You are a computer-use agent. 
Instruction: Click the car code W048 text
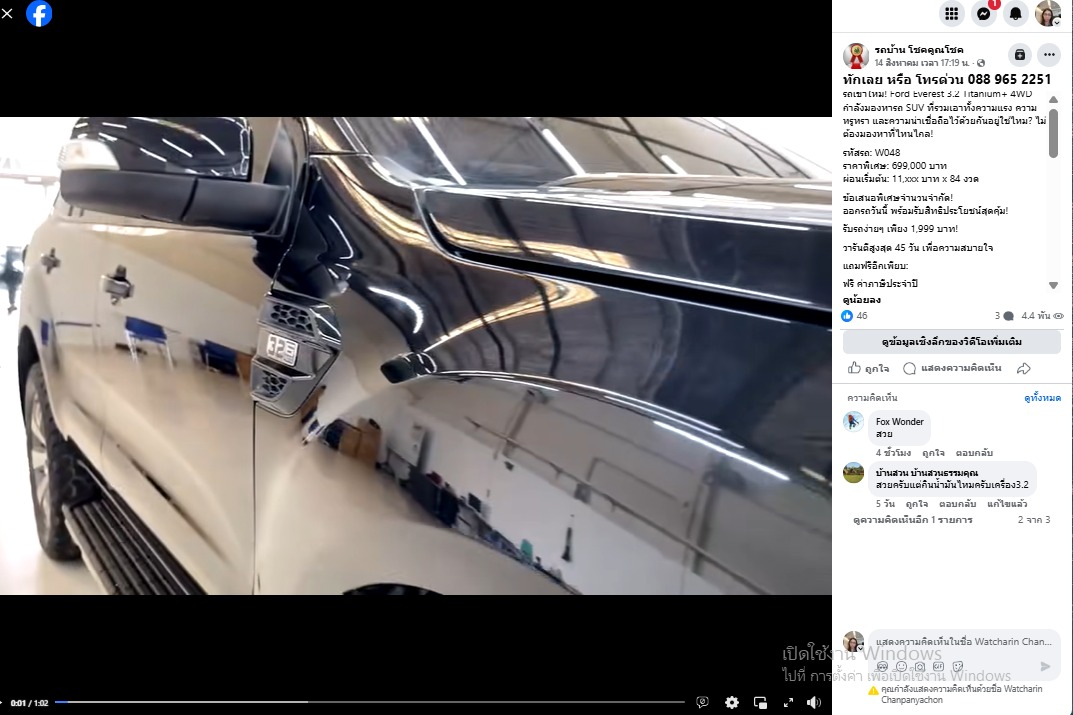point(871,153)
